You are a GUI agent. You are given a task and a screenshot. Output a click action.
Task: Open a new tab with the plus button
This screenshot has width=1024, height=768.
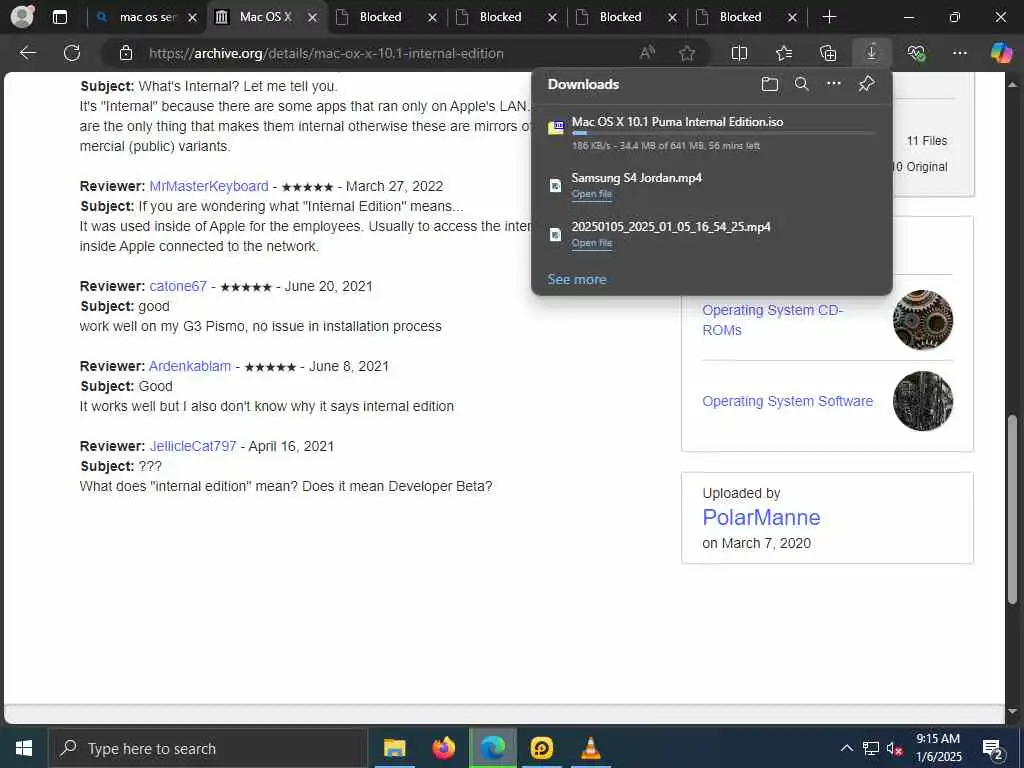[829, 17]
